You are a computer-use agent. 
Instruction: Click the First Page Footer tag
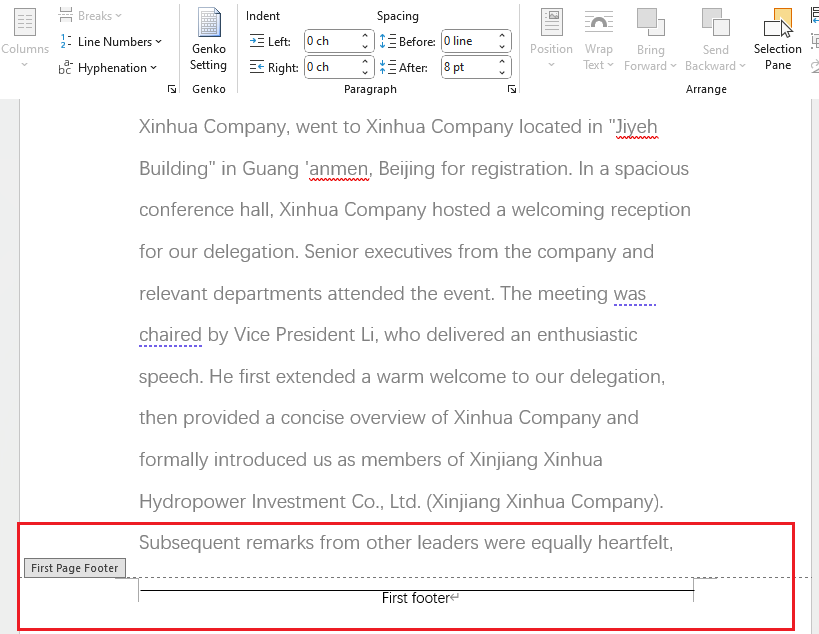point(75,568)
